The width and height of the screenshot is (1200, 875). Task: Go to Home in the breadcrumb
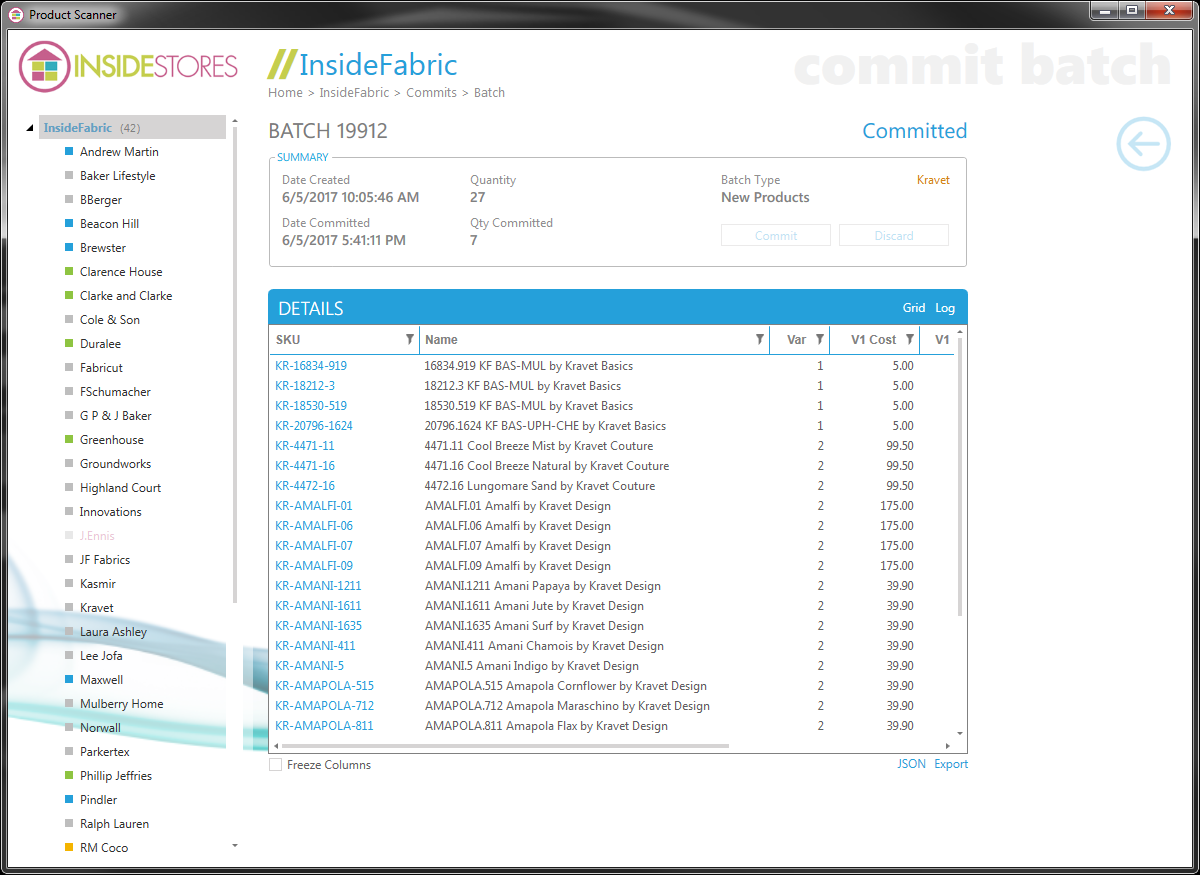click(285, 93)
